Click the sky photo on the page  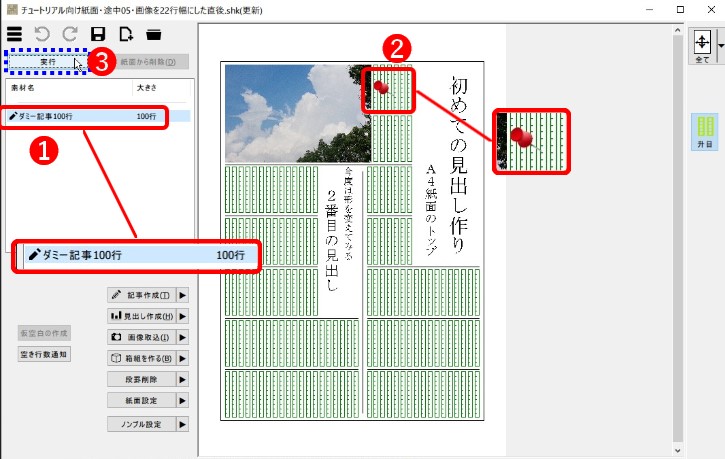coord(297,113)
